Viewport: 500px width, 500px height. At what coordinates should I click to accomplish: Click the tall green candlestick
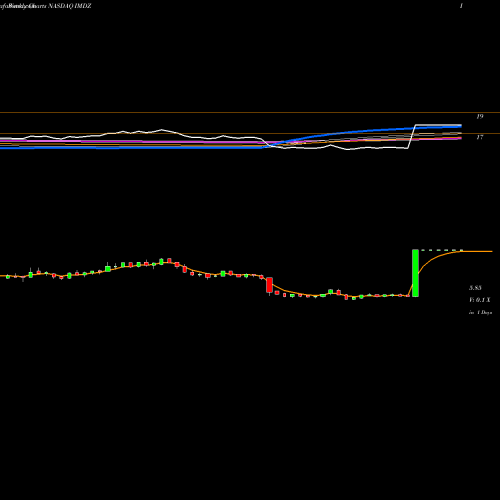pos(415,273)
